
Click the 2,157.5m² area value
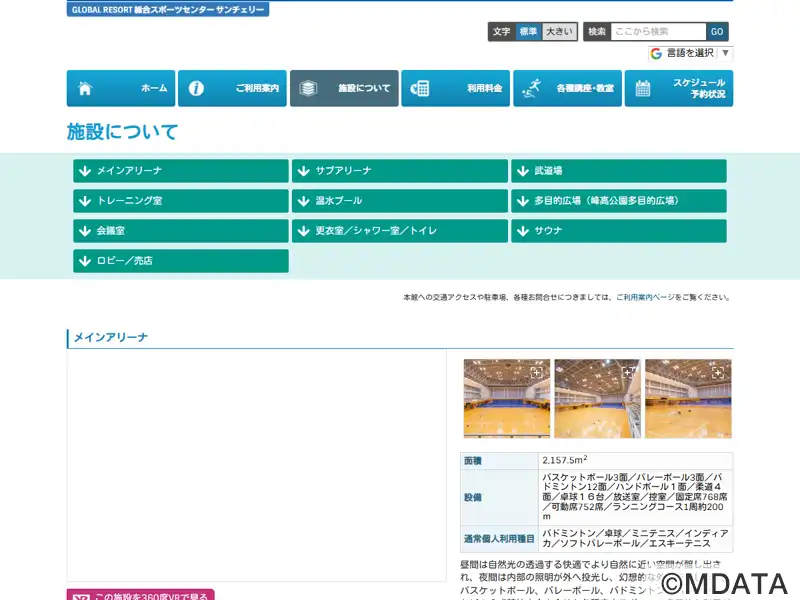(x=565, y=460)
